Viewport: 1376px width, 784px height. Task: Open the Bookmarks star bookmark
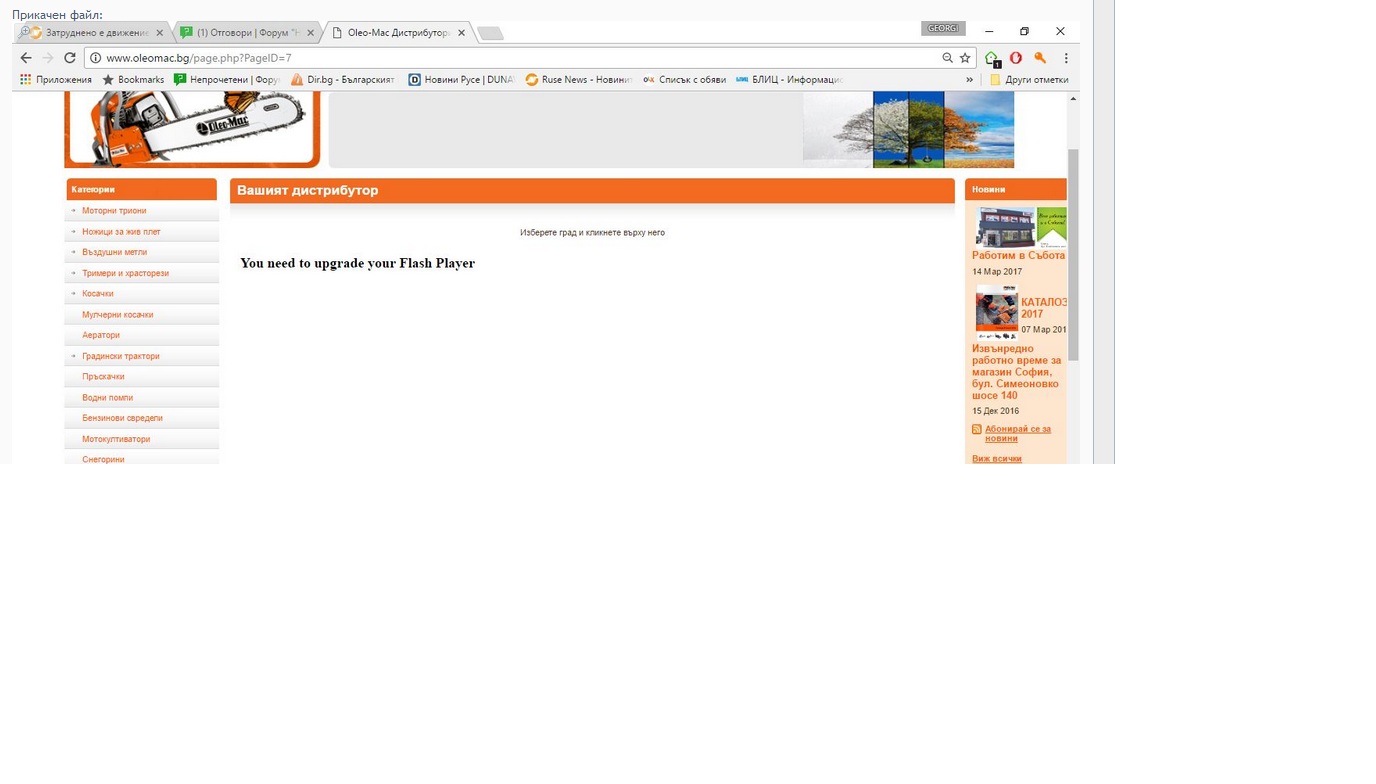133,80
